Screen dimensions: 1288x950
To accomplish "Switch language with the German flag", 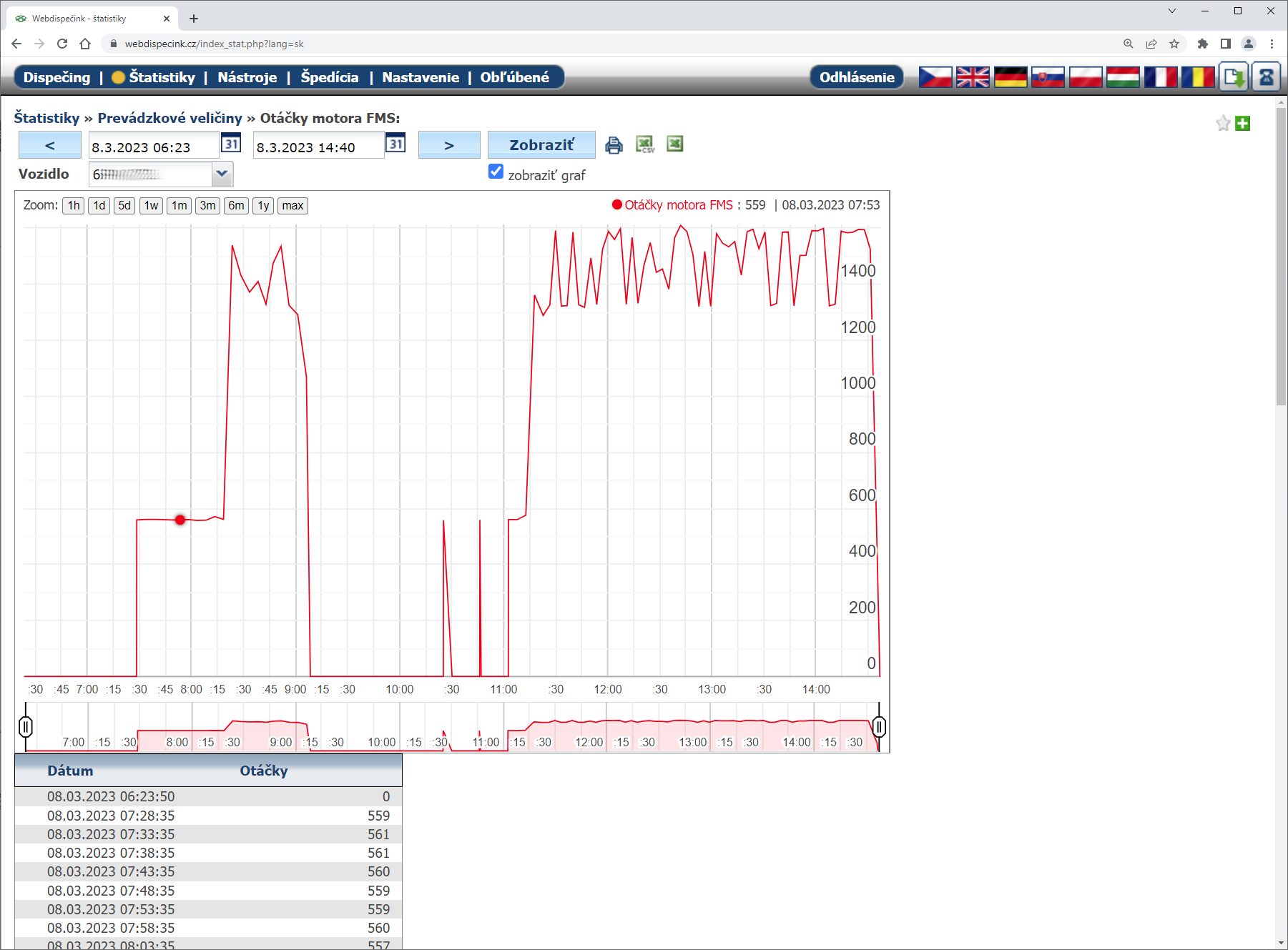I will [x=1010, y=77].
